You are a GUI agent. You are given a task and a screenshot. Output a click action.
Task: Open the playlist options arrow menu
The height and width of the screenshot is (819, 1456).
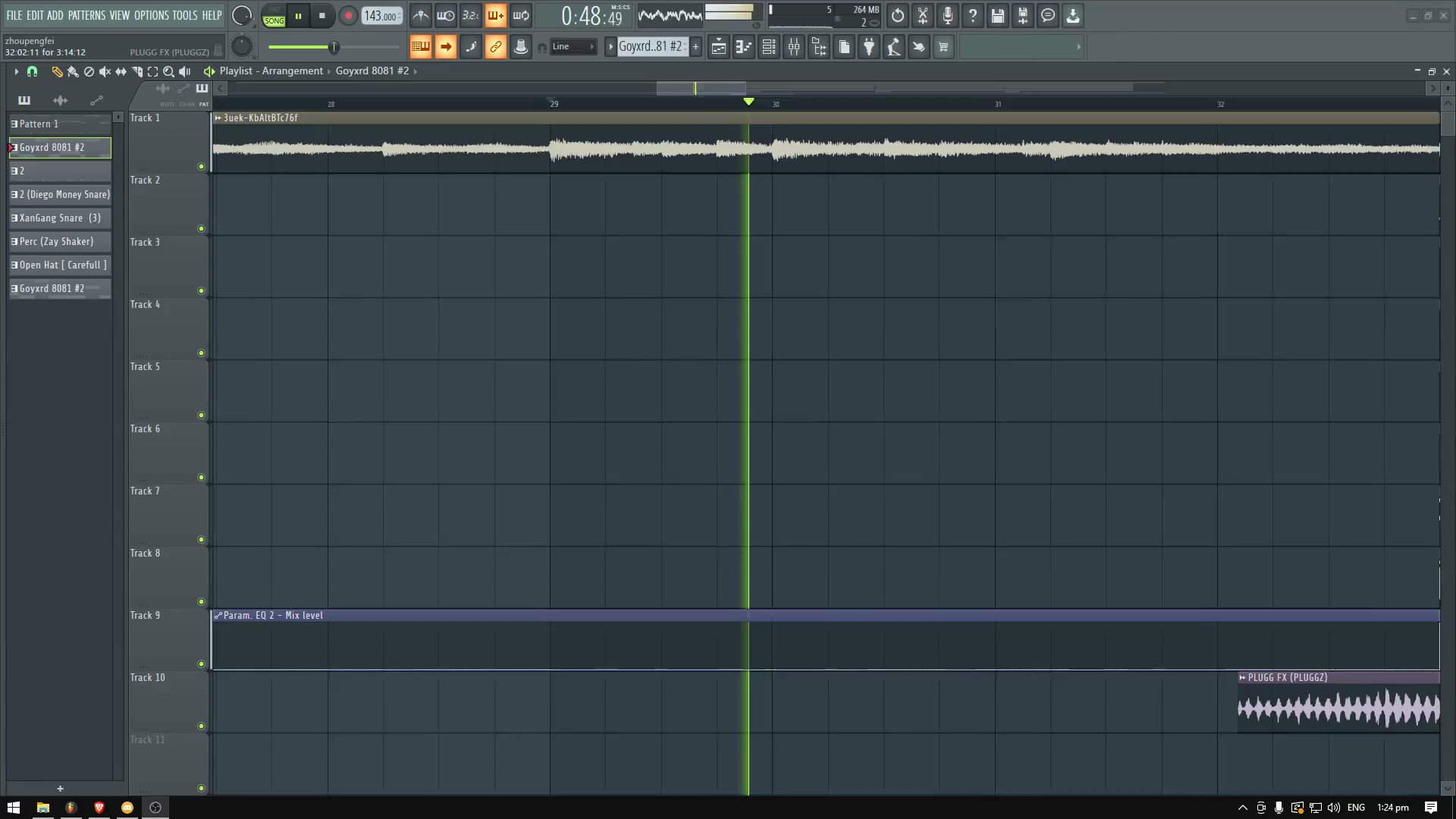[16, 71]
